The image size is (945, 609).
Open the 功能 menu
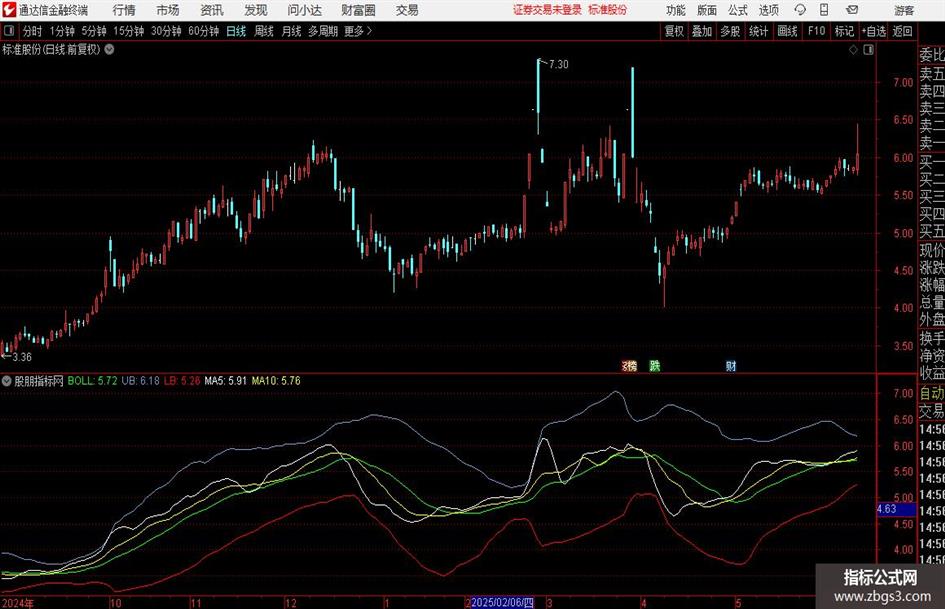(x=676, y=10)
